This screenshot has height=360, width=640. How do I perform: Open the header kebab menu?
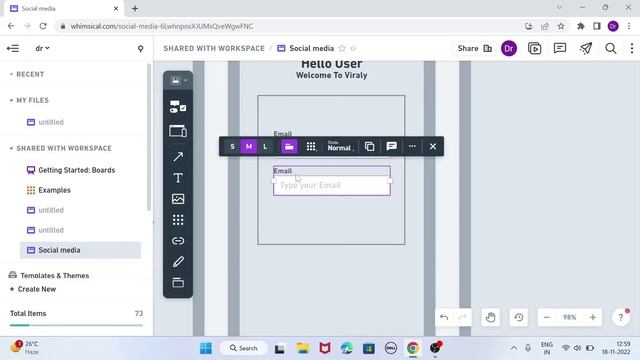point(631,49)
